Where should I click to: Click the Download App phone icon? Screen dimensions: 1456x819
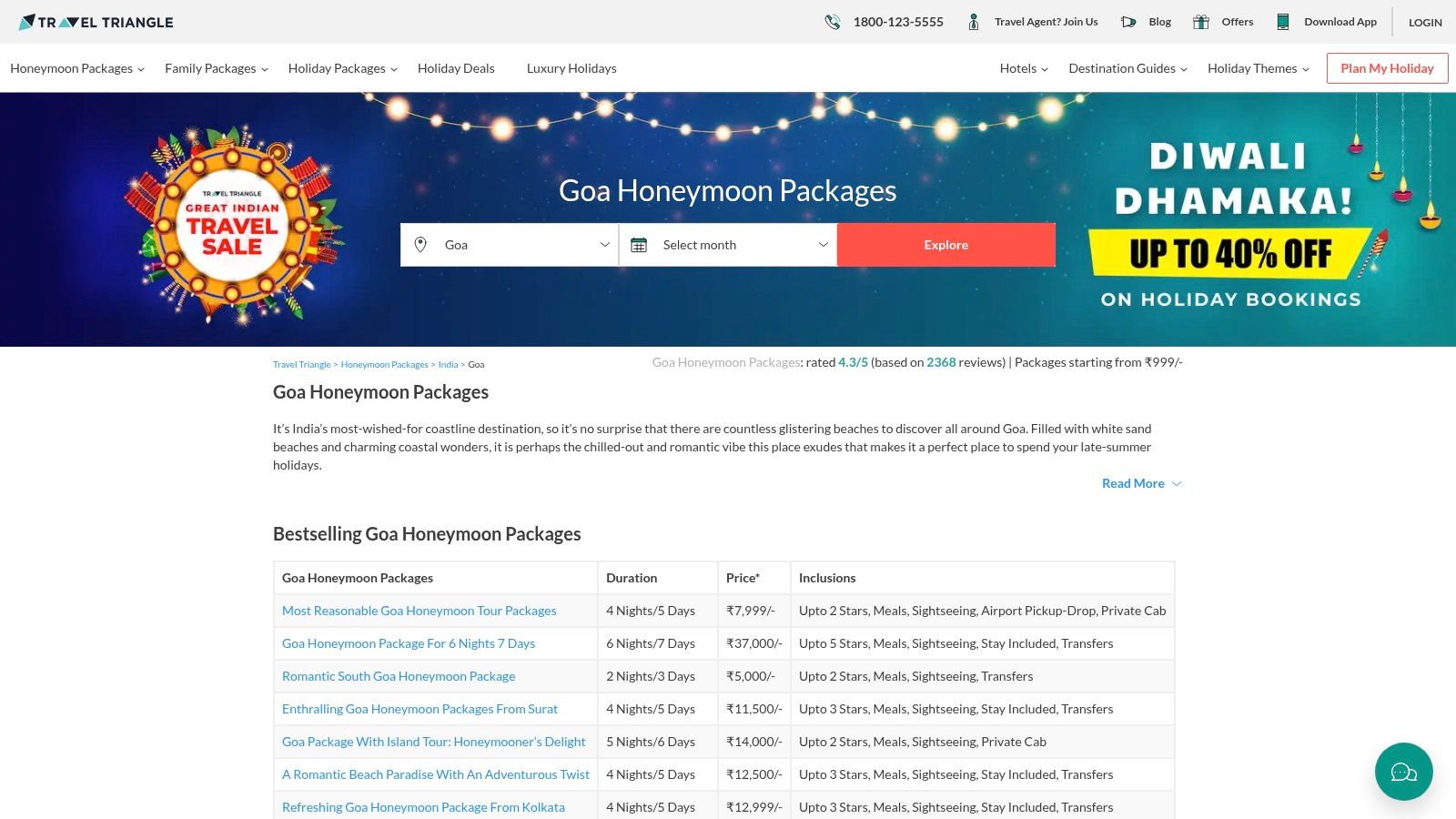[1283, 22]
